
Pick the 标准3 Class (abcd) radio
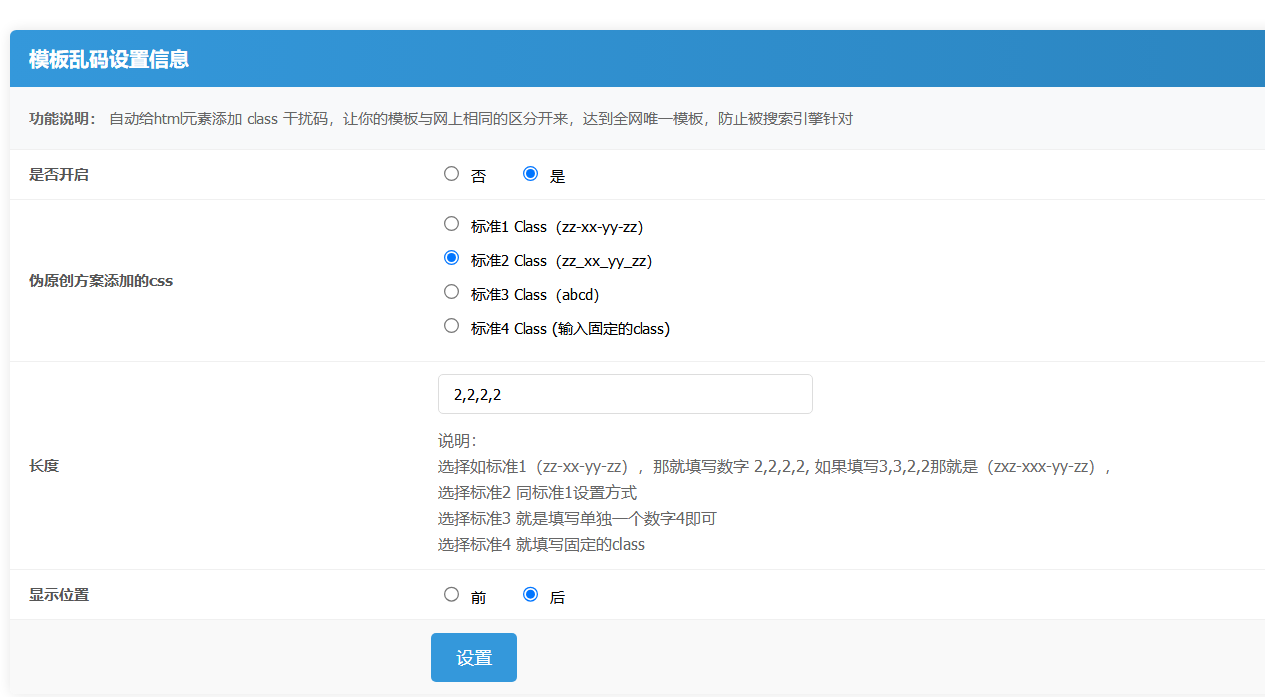coord(451,292)
